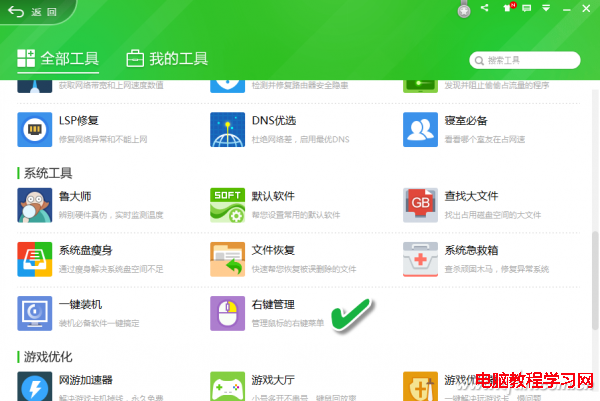Click the share icon in title bar

484,8
